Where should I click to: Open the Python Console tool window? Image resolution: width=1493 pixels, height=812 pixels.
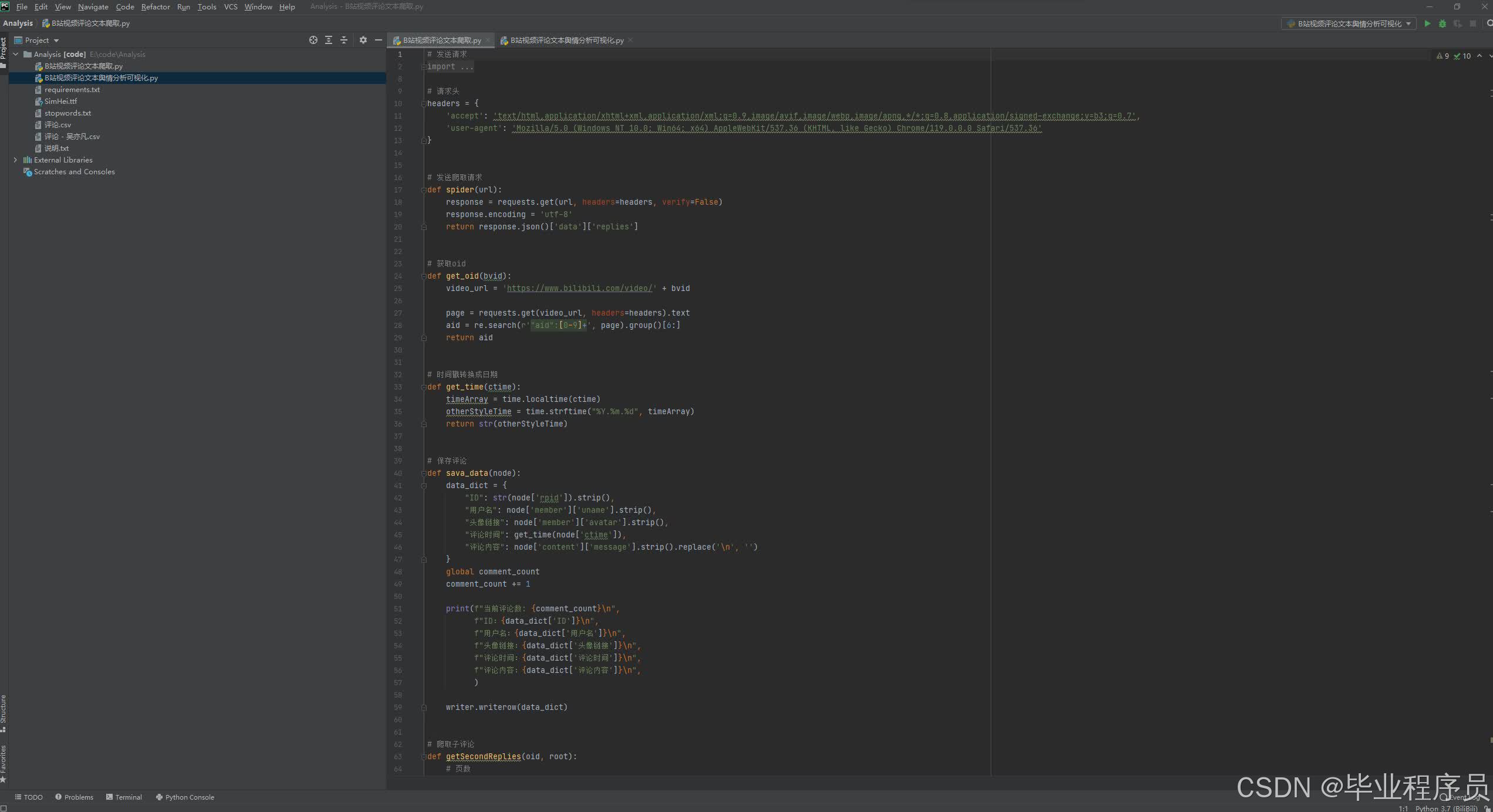click(185, 797)
